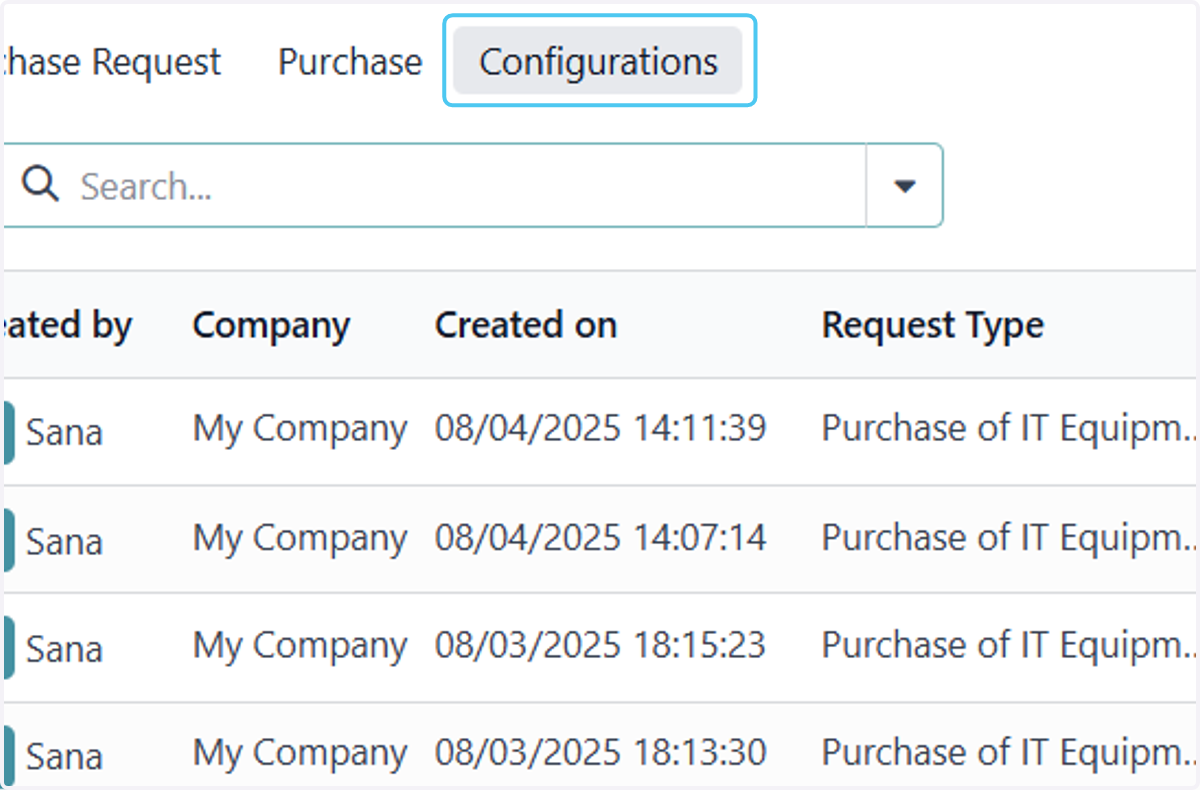Select Sana in the 18:13:30 row
The image size is (1200, 790).
[64, 757]
